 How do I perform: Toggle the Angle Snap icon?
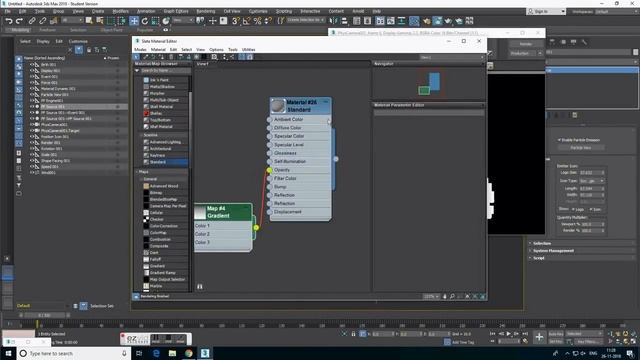(x=246, y=21)
